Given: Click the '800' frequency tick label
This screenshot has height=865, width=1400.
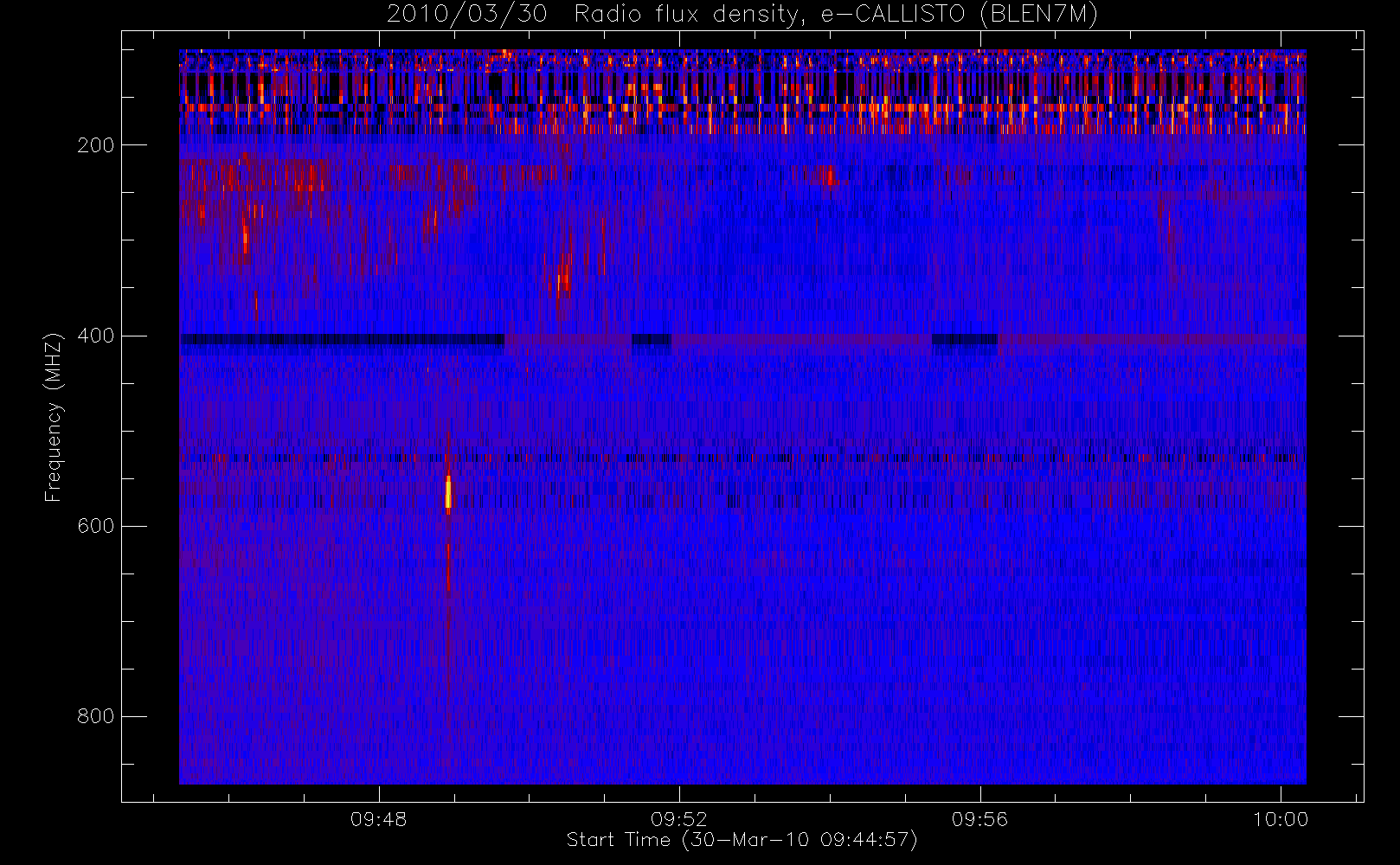Looking at the screenshot, I should [96, 716].
